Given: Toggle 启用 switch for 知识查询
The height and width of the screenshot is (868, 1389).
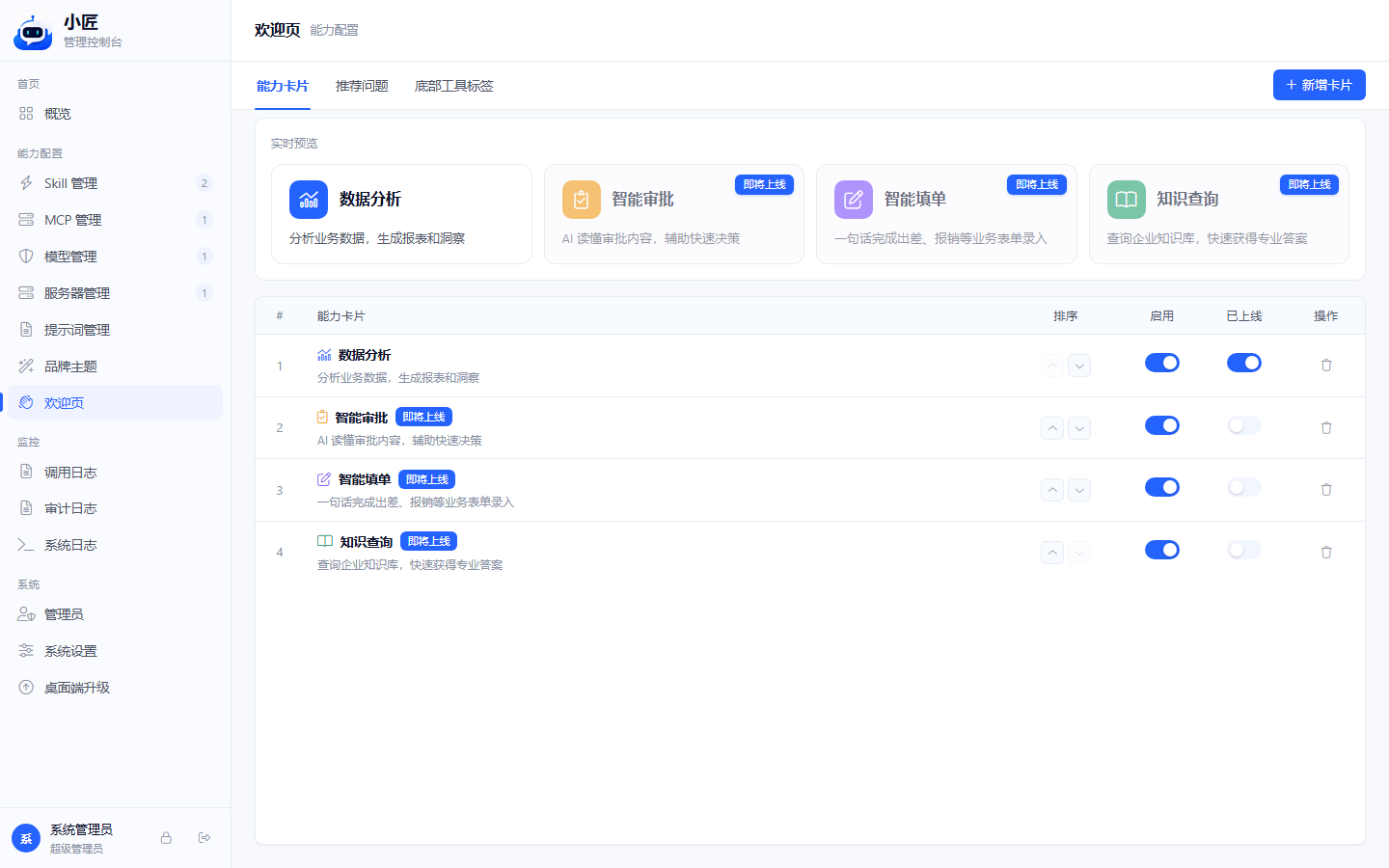Looking at the screenshot, I should click(x=1162, y=550).
